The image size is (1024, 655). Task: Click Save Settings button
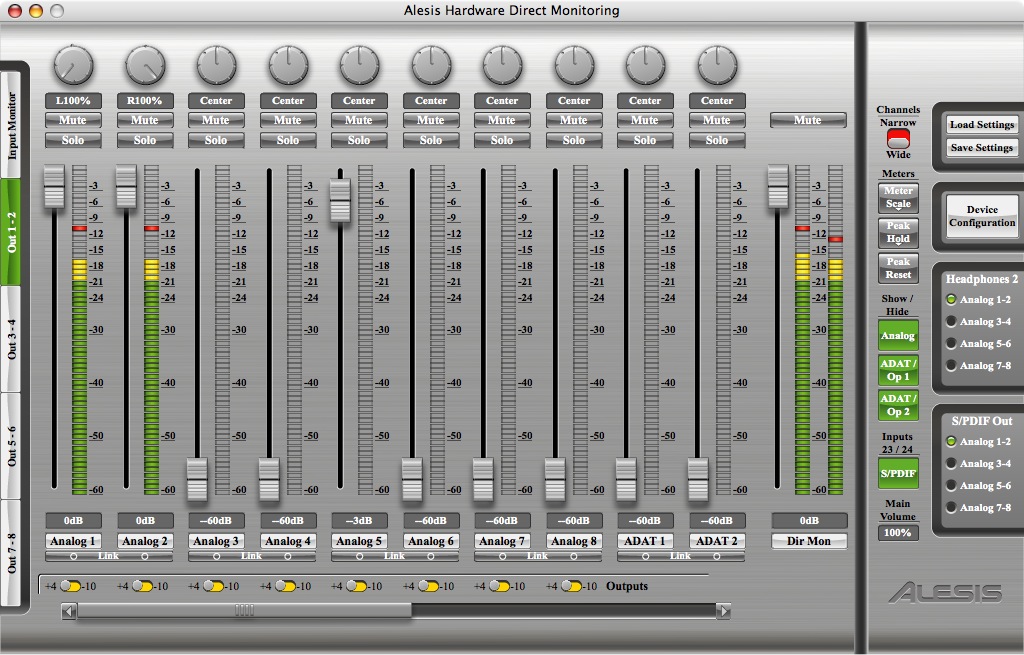click(982, 148)
